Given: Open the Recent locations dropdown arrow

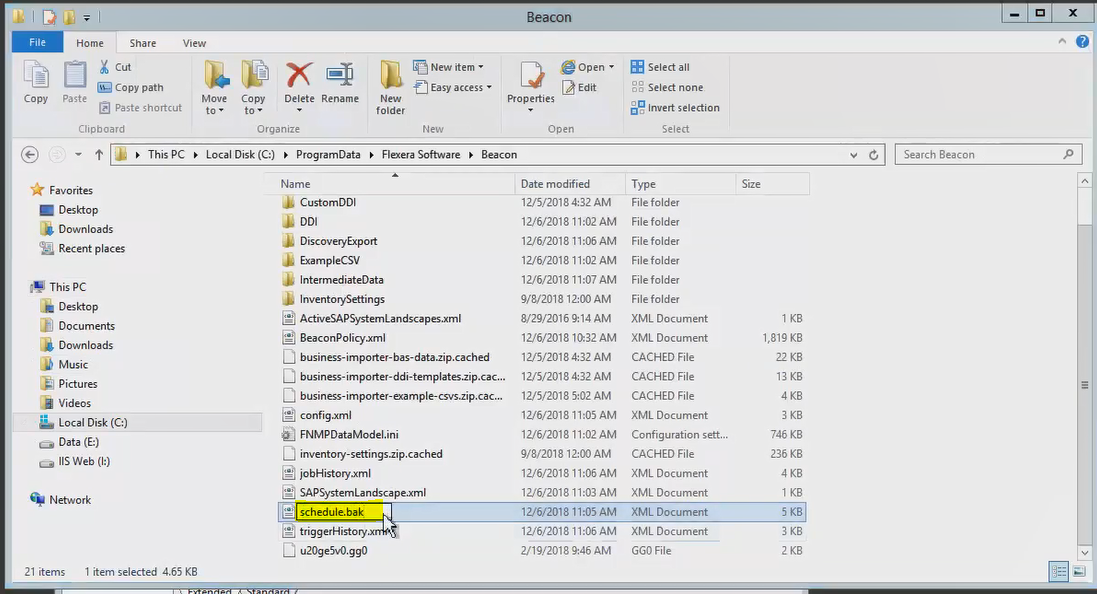Looking at the screenshot, I should point(78,155).
